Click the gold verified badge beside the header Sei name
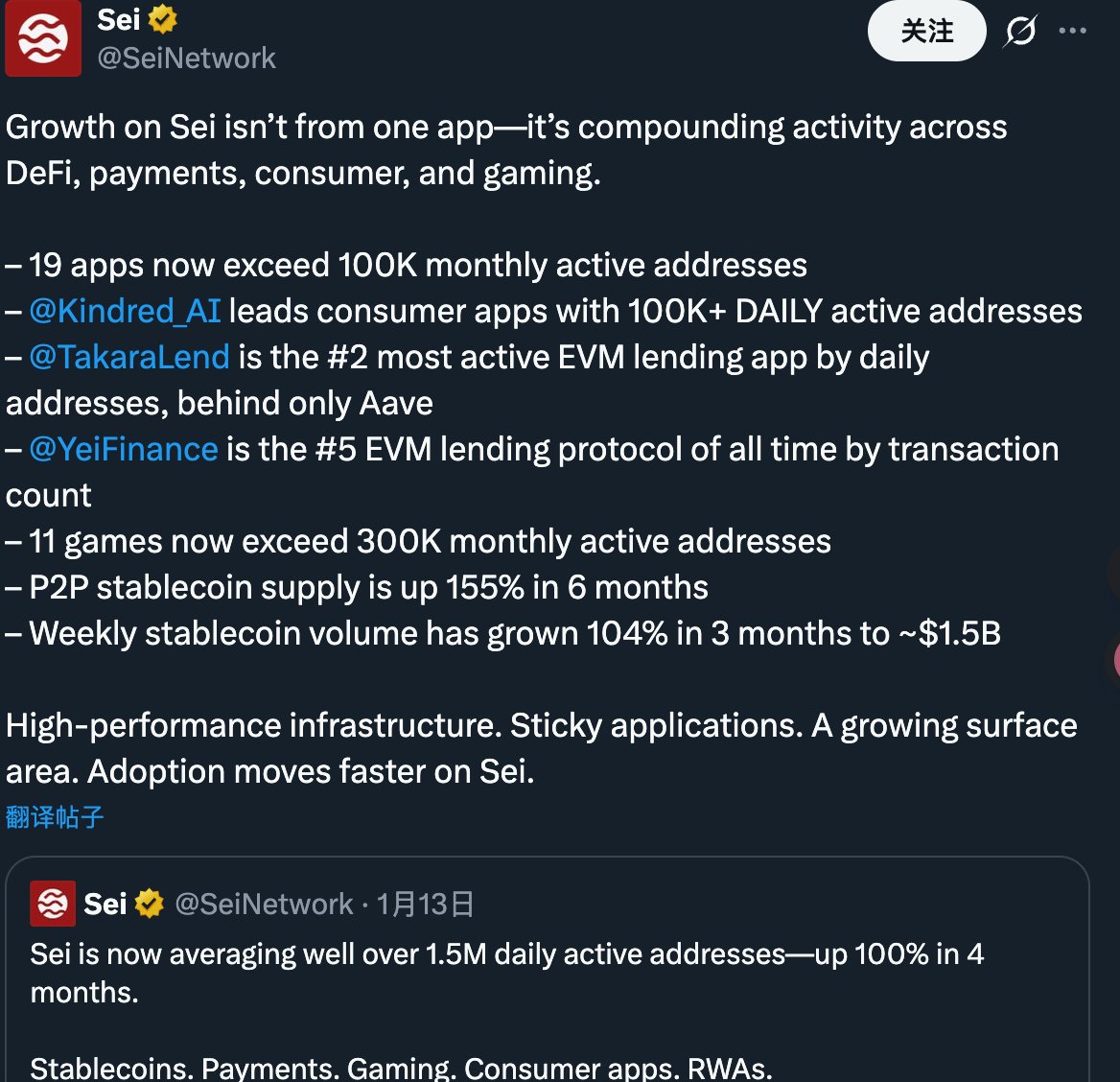Screen dimensions: 1120x1082 [x=163, y=19]
